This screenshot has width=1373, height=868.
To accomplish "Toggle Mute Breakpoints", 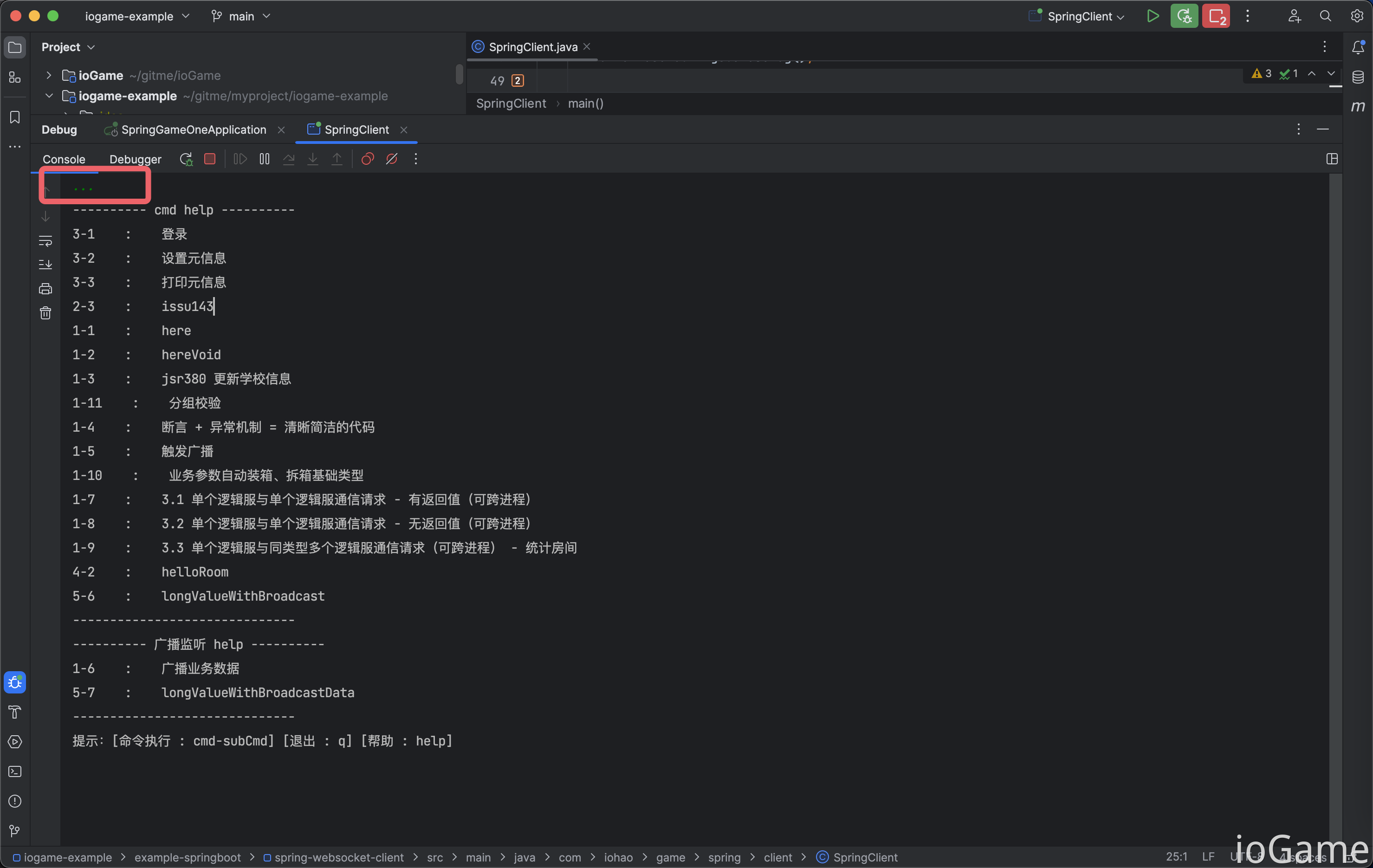I will click(392, 159).
